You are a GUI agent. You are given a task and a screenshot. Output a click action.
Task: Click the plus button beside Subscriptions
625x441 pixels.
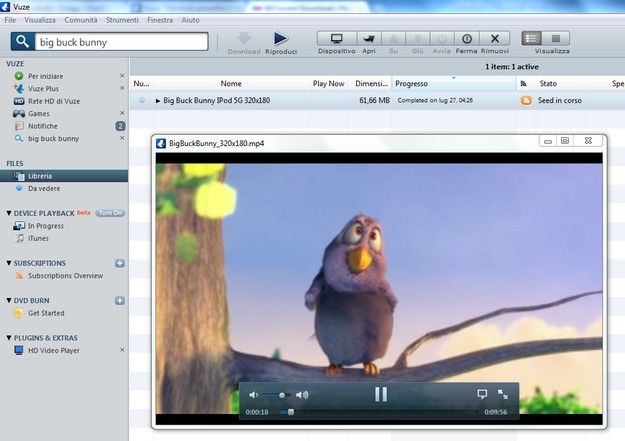tap(120, 263)
